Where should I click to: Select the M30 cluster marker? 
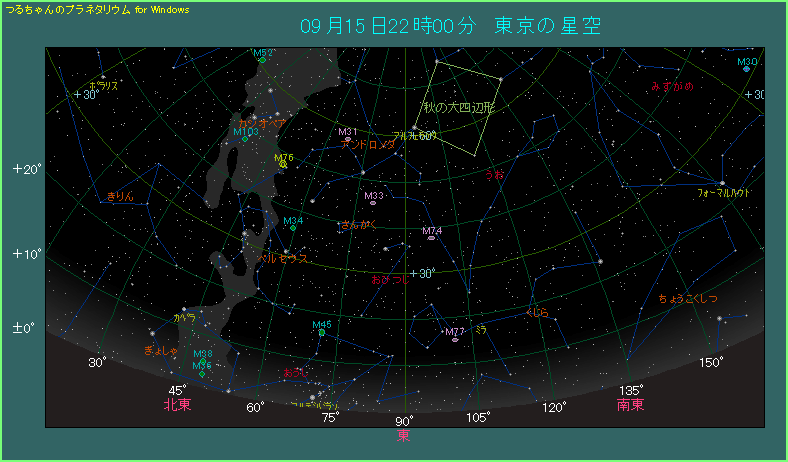tap(747, 69)
